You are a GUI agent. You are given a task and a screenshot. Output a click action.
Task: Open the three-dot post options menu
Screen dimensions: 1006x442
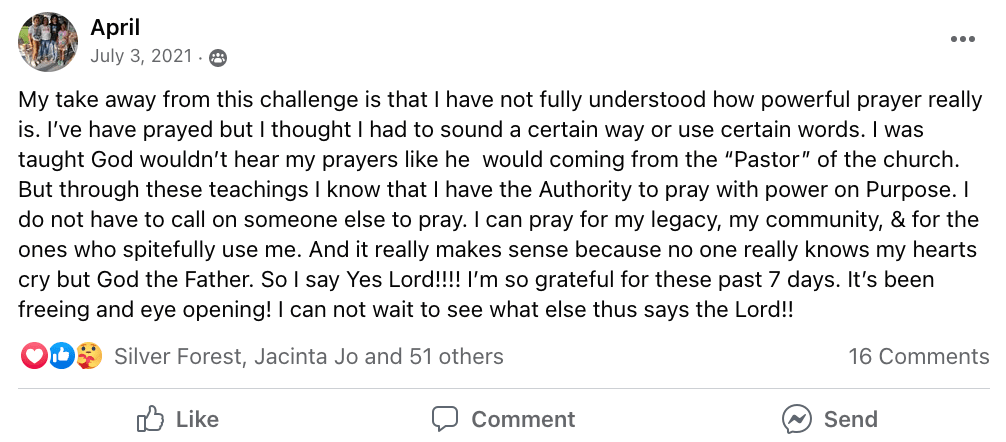point(962,39)
